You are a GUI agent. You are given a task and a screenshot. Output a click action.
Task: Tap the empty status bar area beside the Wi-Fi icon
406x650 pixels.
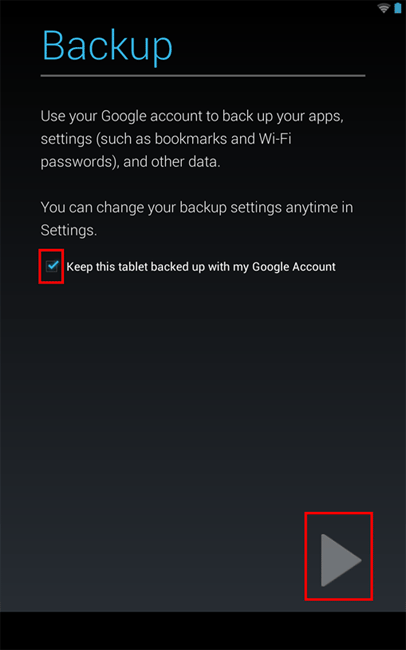[x=187, y=8]
